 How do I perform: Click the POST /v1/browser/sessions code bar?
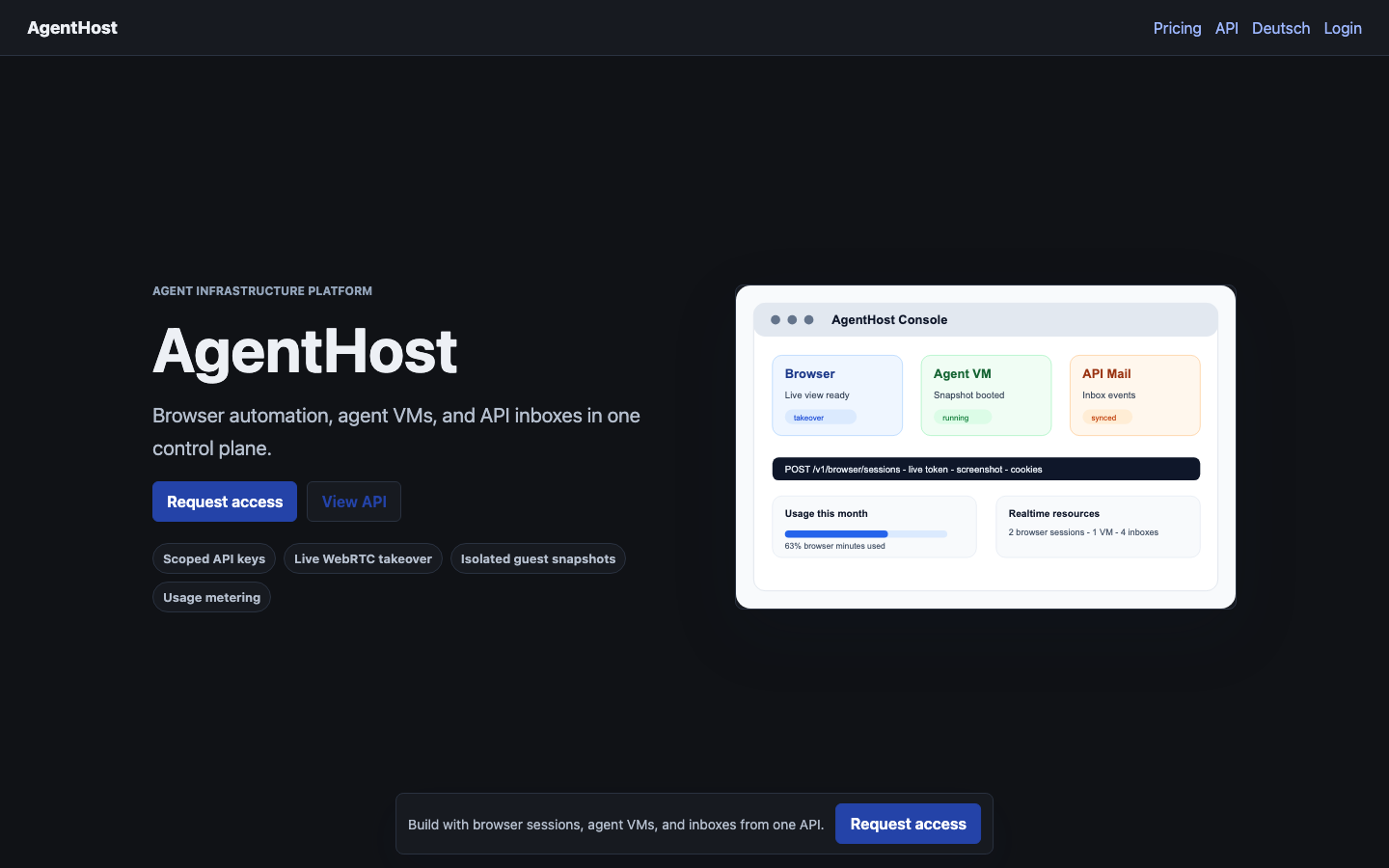986,469
